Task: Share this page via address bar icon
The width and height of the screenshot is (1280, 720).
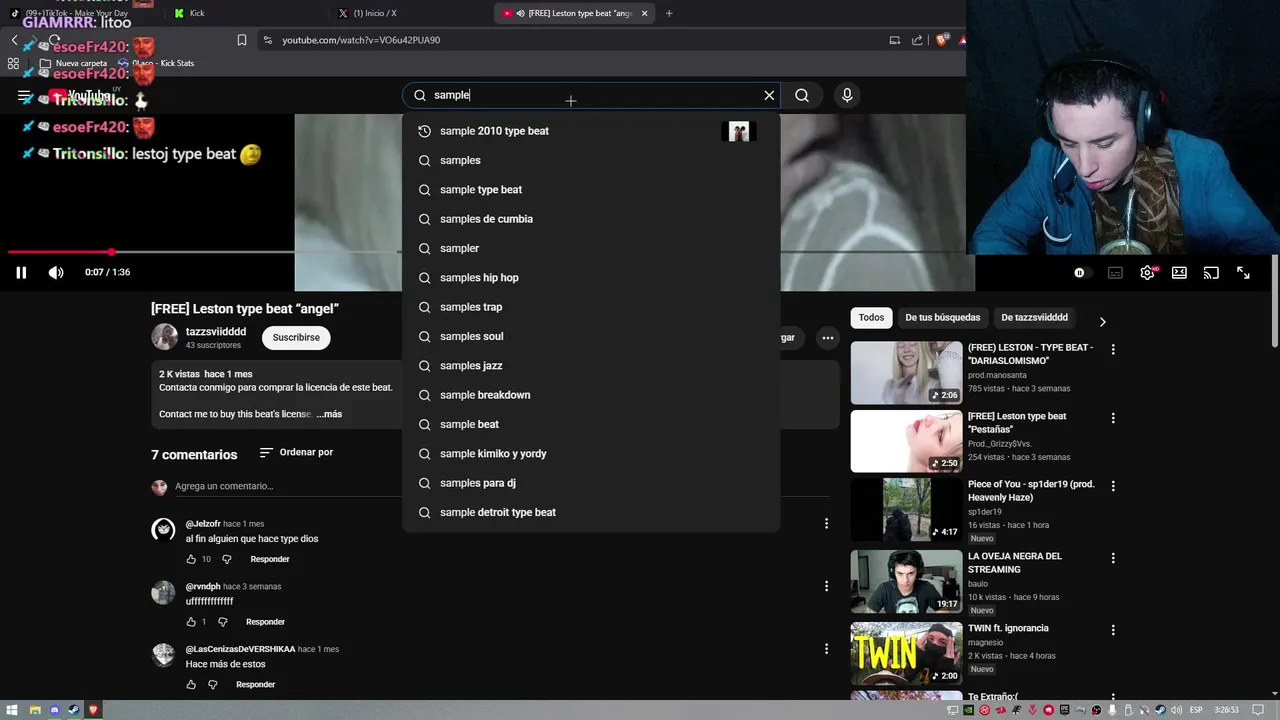Action: point(917,40)
